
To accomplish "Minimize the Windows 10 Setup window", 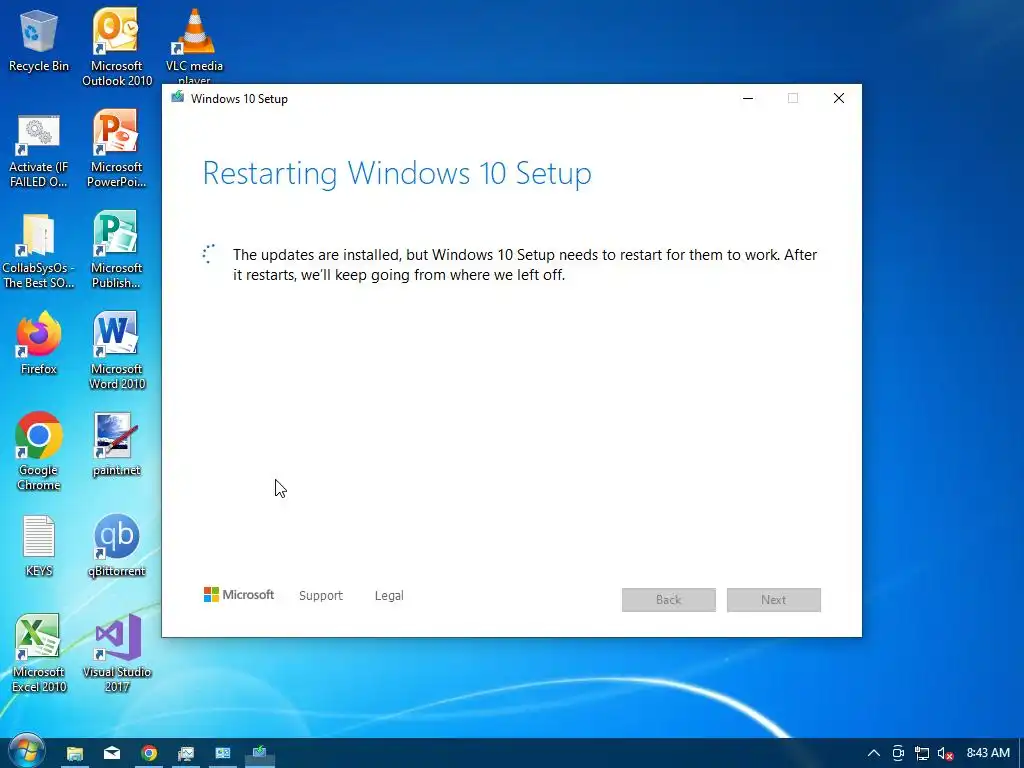I will click(x=748, y=99).
